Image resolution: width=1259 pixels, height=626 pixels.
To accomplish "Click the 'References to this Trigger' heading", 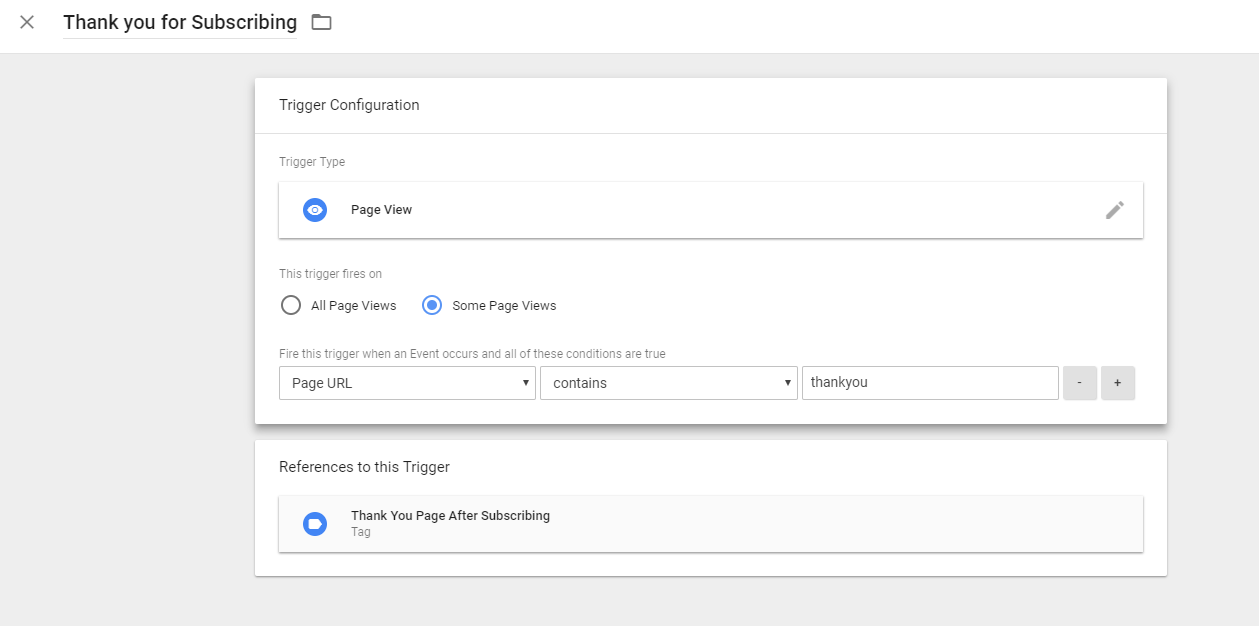I will [364, 467].
